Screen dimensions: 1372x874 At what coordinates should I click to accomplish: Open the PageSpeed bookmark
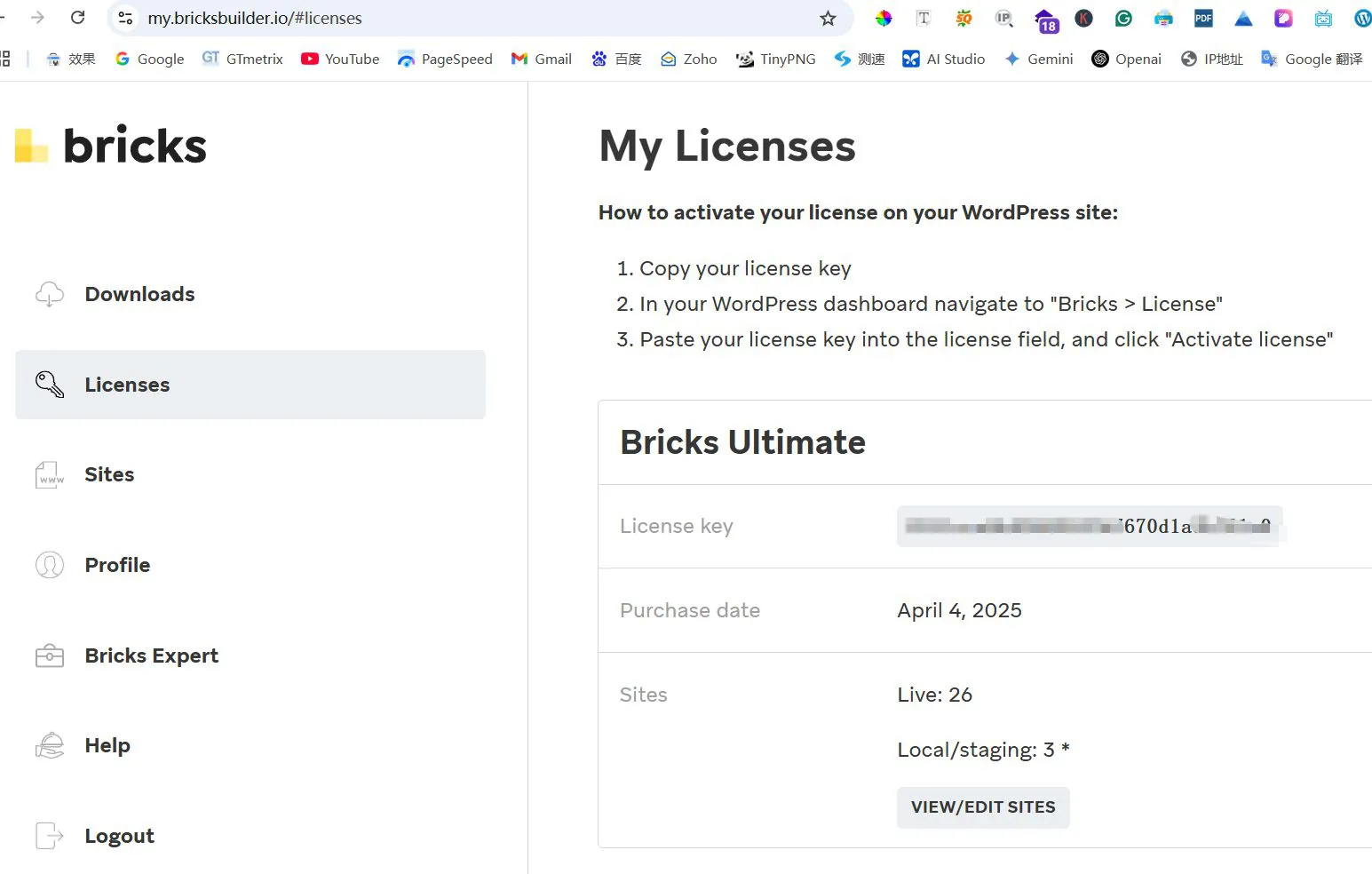445,60
